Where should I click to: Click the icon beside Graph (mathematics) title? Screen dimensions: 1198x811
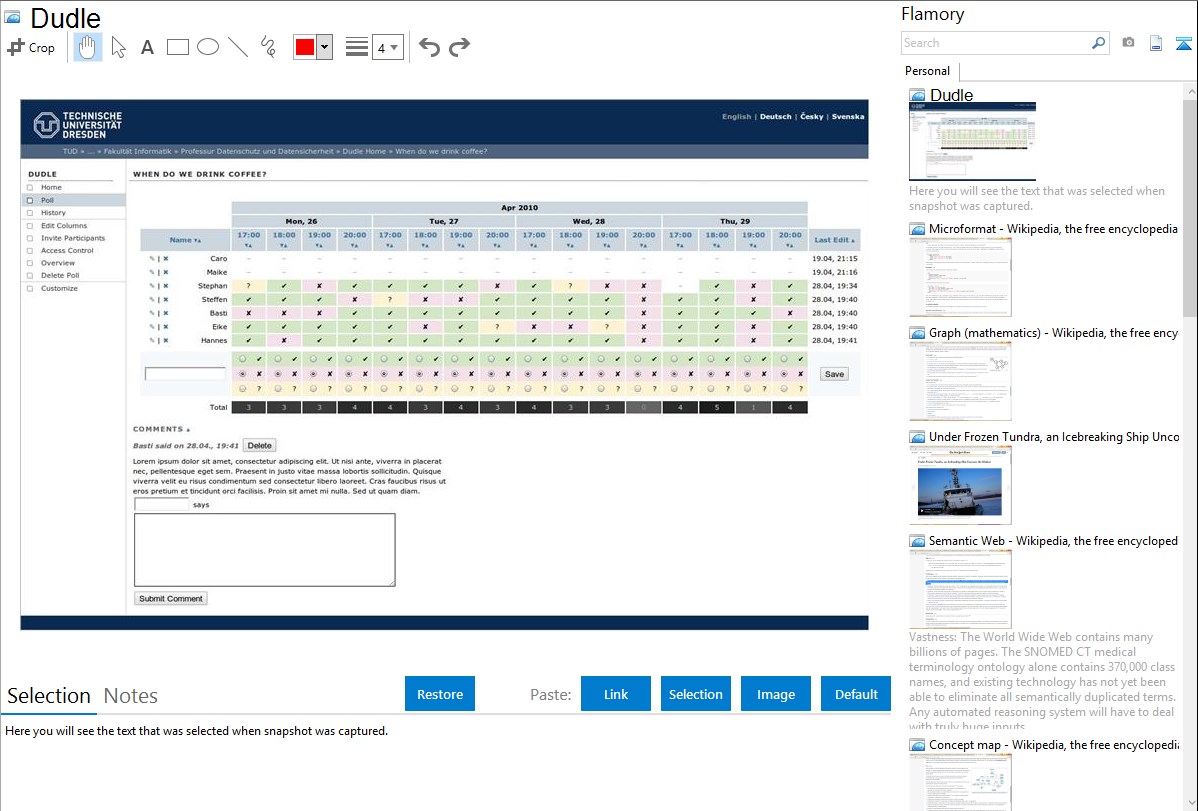coord(917,333)
